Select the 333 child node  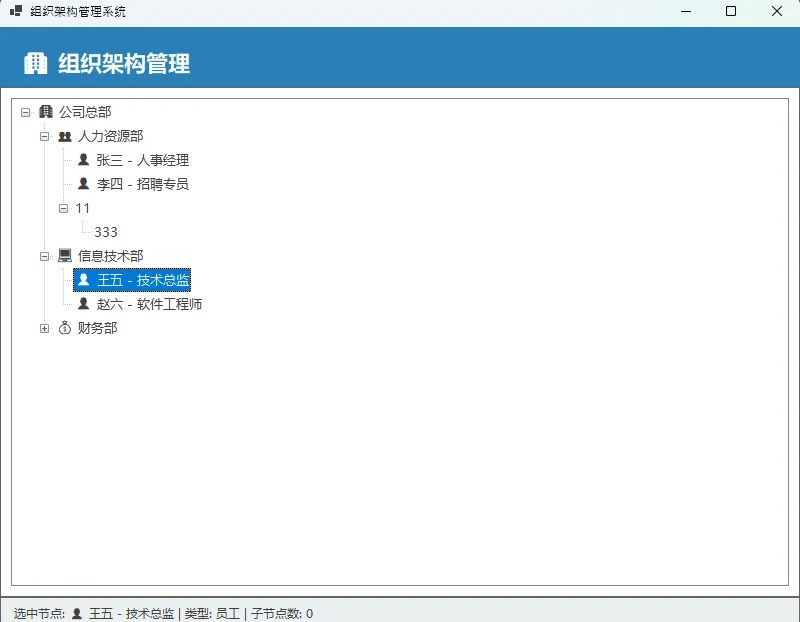pos(106,232)
